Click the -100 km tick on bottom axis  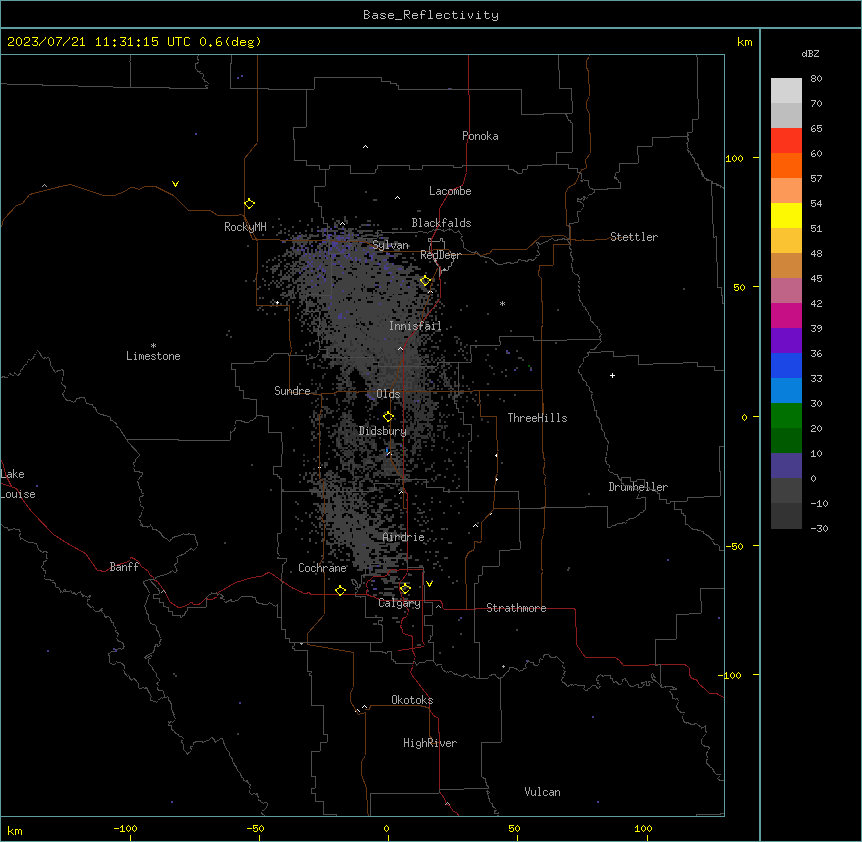[x=125, y=828]
